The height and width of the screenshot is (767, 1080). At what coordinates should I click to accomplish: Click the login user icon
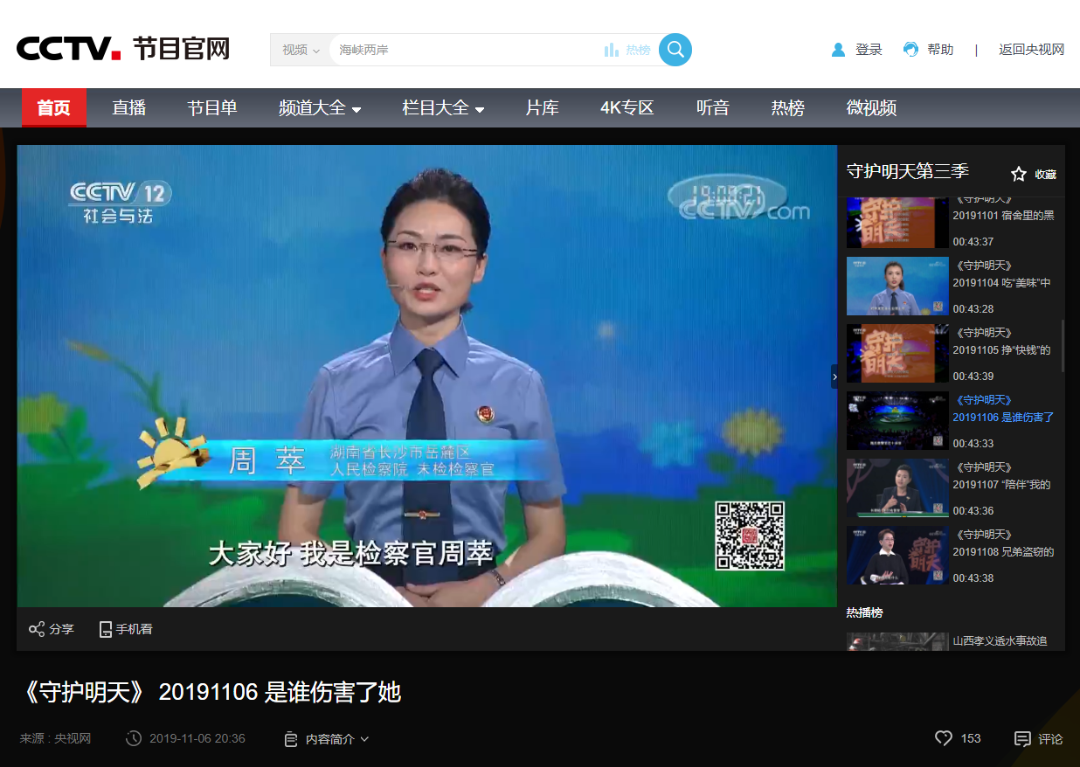838,49
